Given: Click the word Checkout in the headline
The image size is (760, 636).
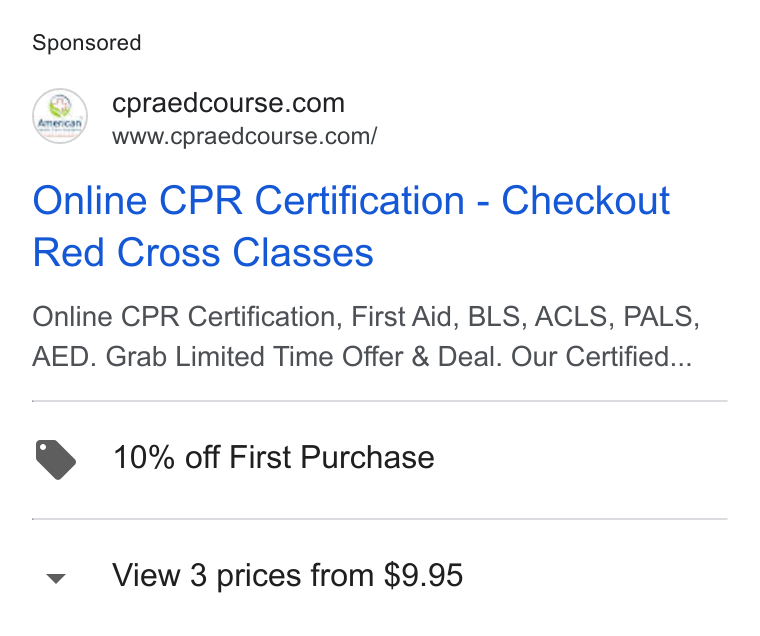Looking at the screenshot, I should [x=586, y=200].
